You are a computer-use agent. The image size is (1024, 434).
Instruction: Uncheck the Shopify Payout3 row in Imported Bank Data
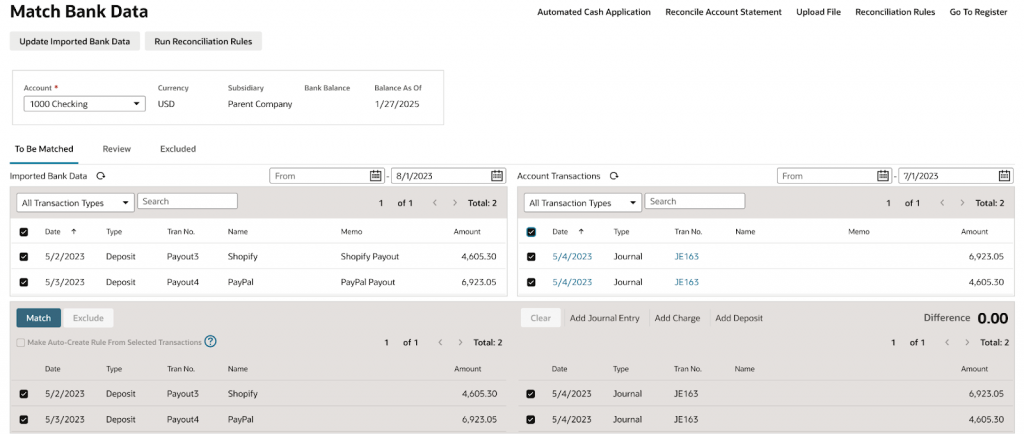click(x=24, y=257)
